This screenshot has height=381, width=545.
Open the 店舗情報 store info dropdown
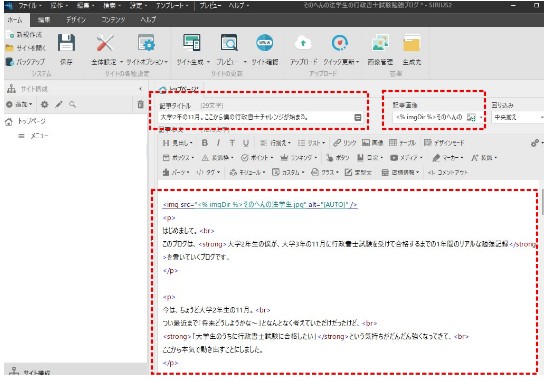(x=400, y=172)
